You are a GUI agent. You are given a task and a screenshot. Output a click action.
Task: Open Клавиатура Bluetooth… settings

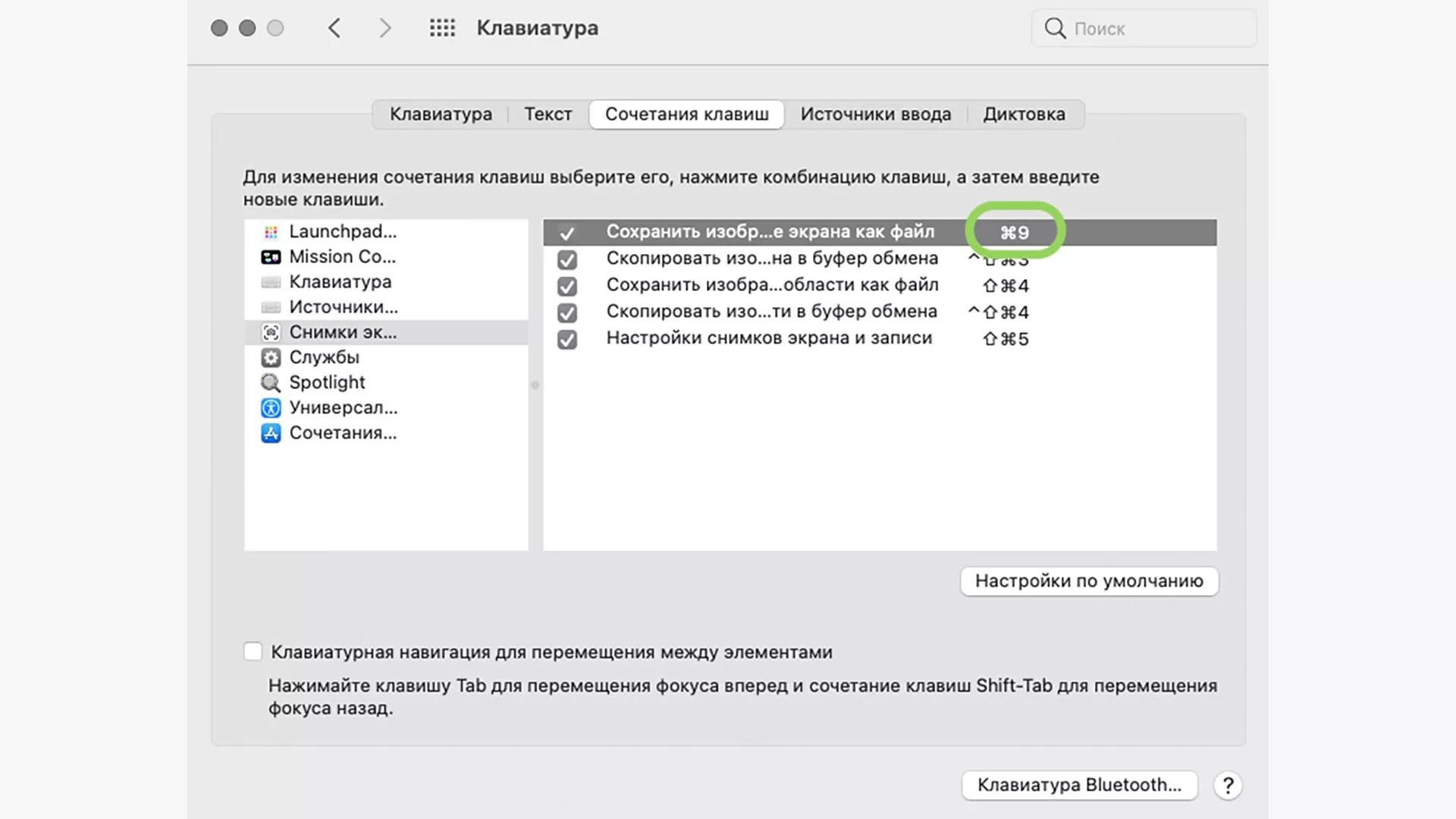pos(1079,785)
